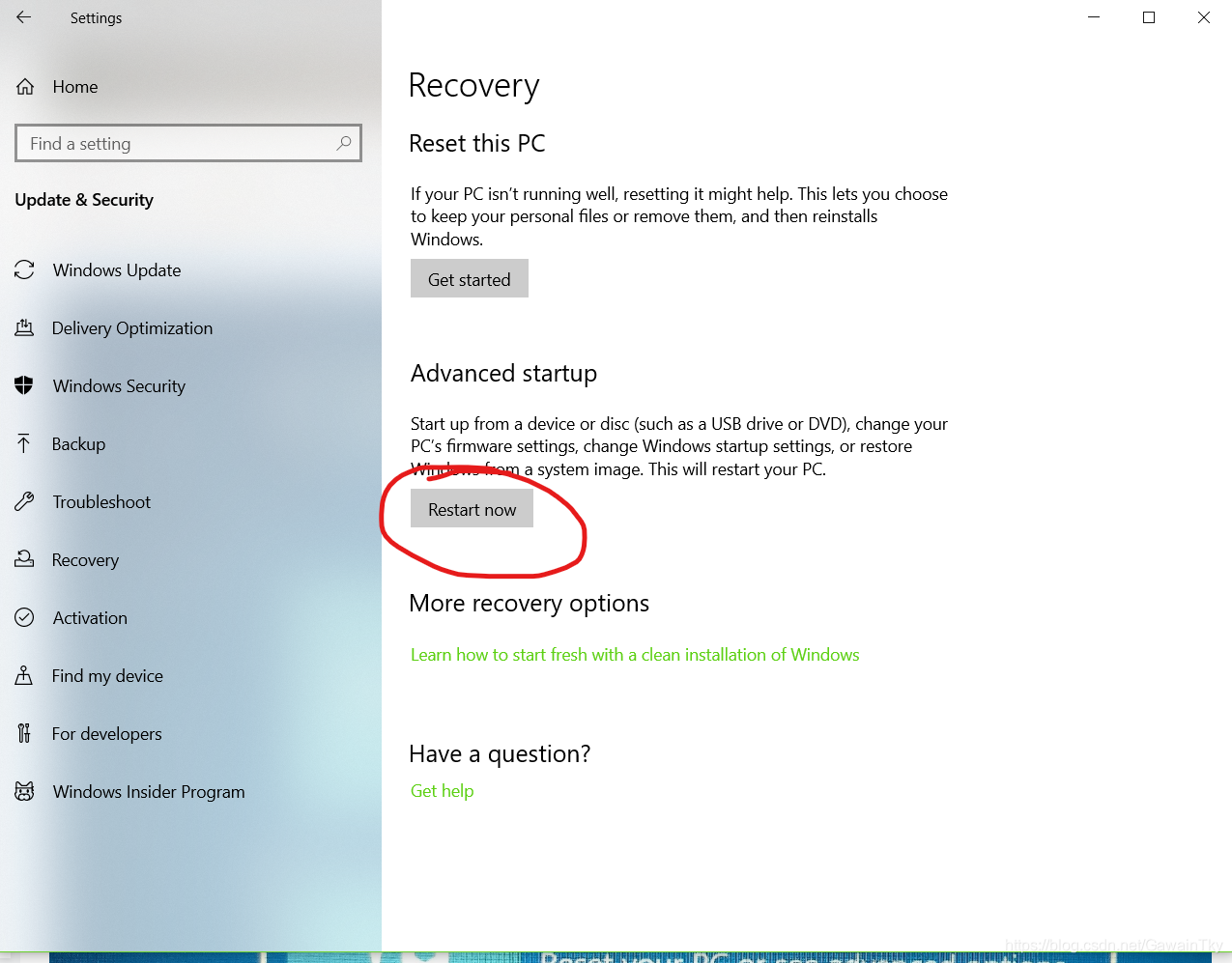
Task: Open the Troubleshoot page
Action: pos(101,502)
